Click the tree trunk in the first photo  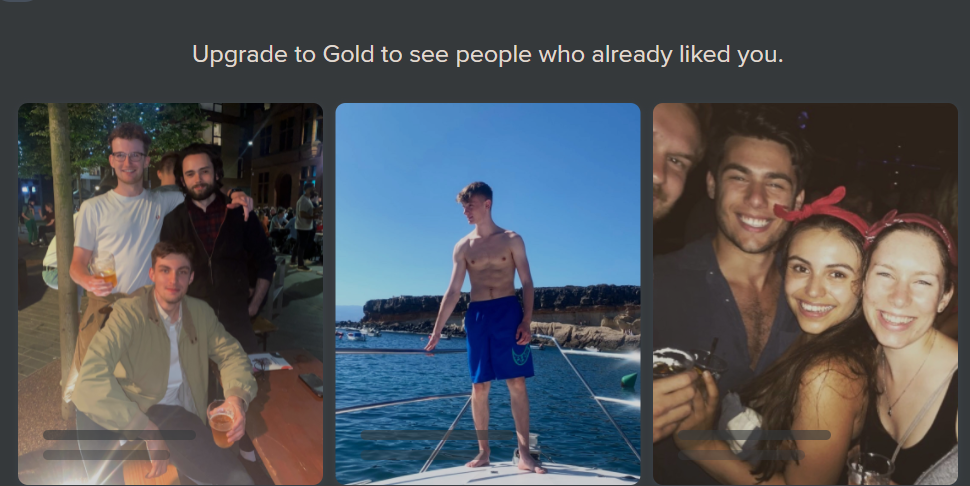point(64,260)
